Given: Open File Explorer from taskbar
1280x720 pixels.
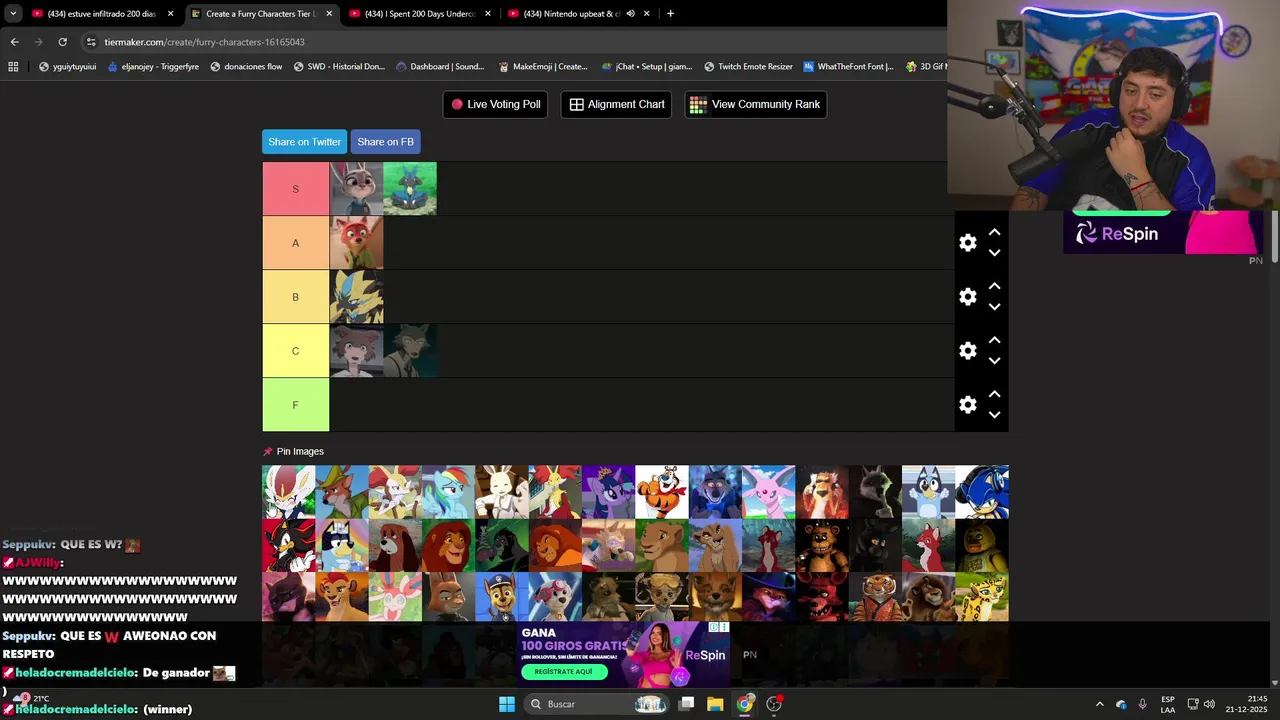Looking at the screenshot, I should tap(715, 704).
